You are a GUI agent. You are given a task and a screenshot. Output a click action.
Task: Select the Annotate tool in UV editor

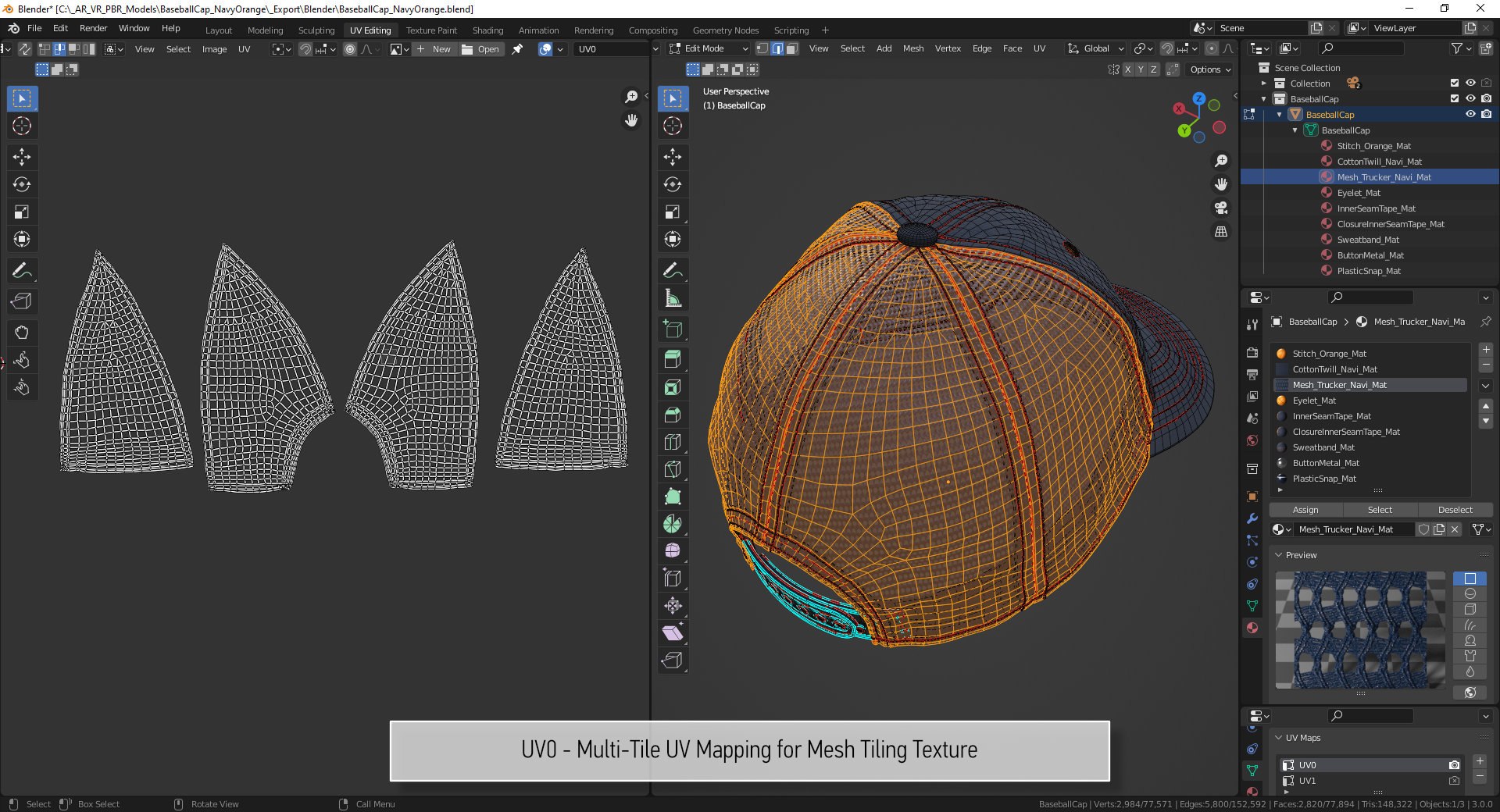click(22, 271)
